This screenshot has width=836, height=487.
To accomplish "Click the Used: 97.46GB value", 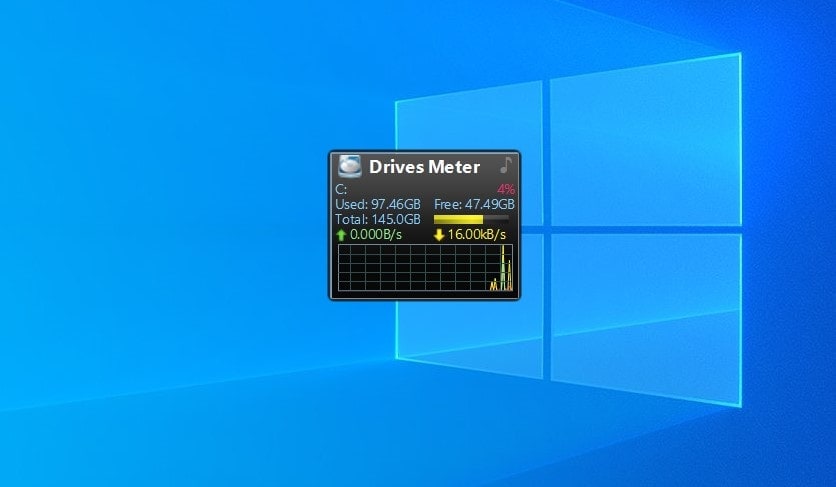I will (378, 204).
